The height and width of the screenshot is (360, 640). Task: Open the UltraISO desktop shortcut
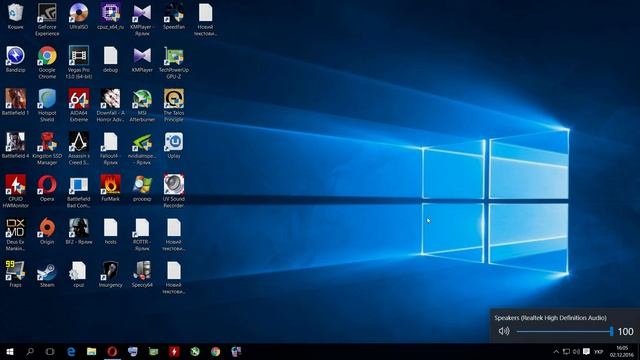point(79,16)
